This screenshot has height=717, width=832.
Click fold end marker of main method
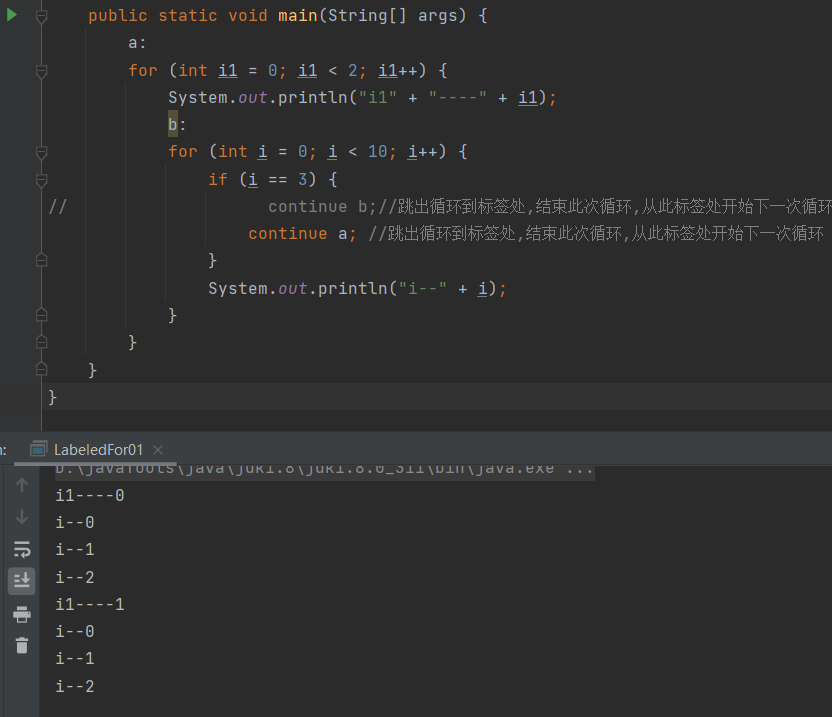pos(41,369)
